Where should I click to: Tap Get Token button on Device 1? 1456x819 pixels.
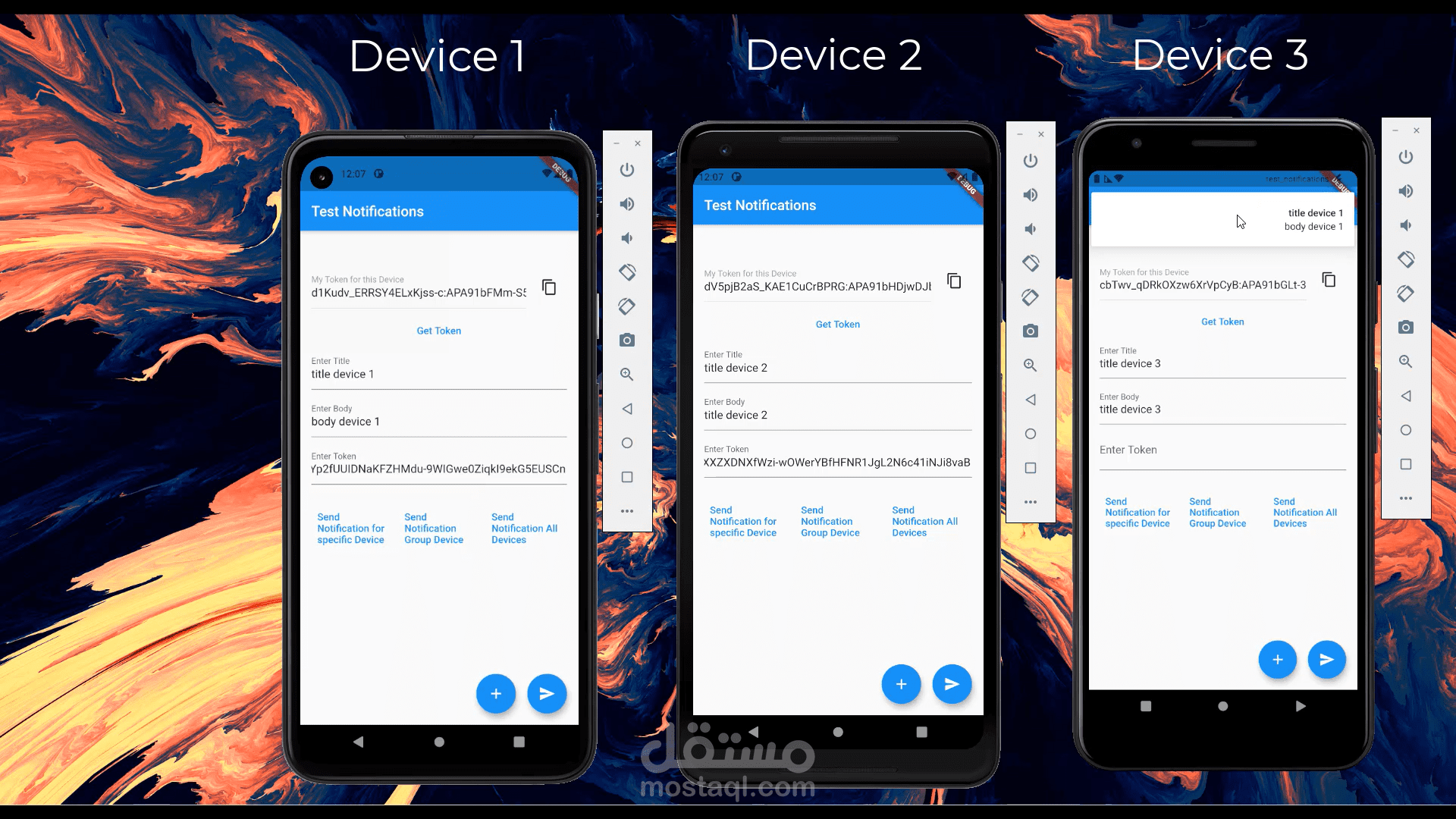pos(439,330)
